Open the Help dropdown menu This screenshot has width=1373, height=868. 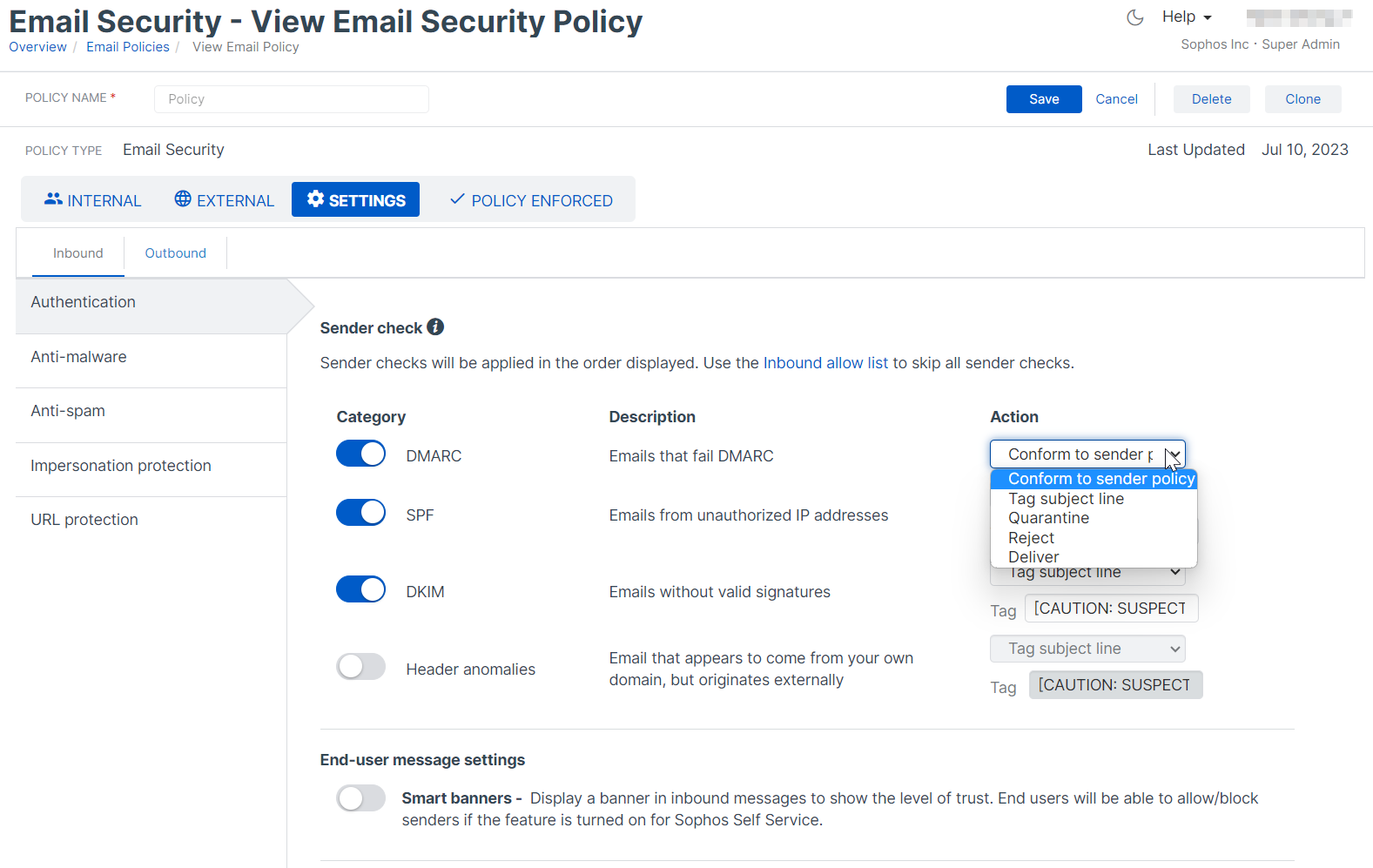click(1186, 17)
